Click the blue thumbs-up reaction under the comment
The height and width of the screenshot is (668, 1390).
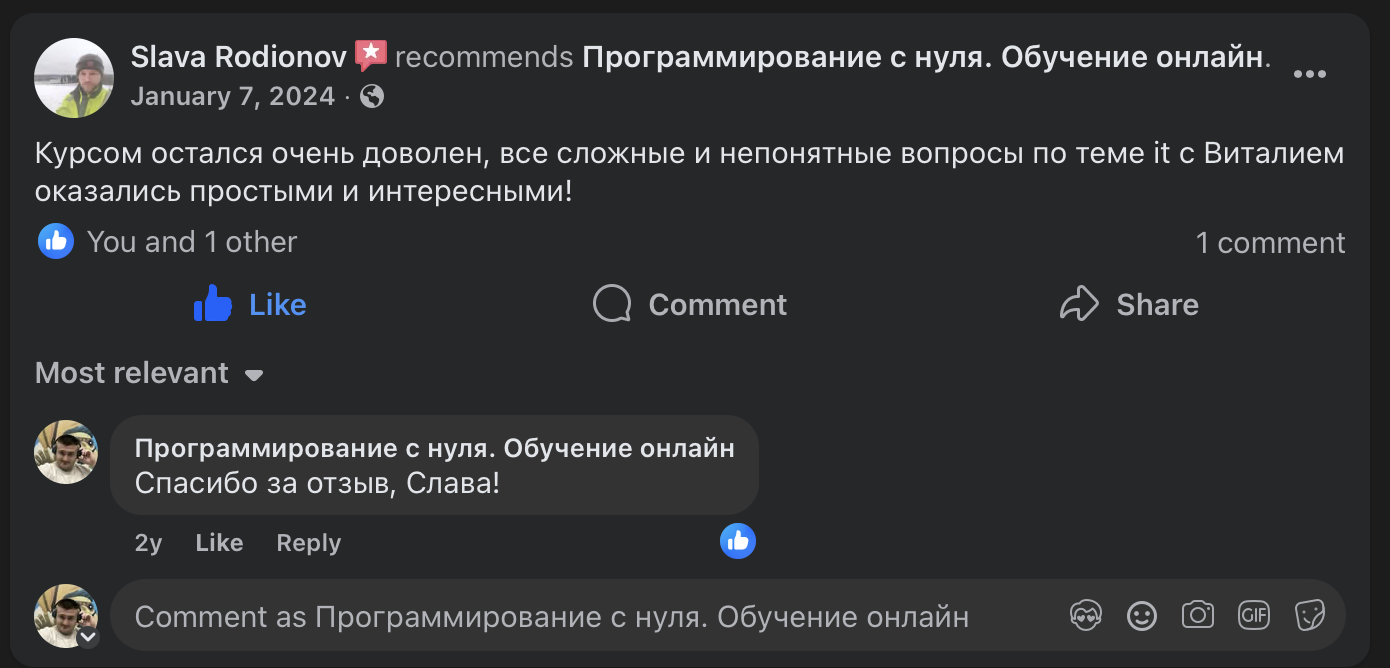point(738,541)
